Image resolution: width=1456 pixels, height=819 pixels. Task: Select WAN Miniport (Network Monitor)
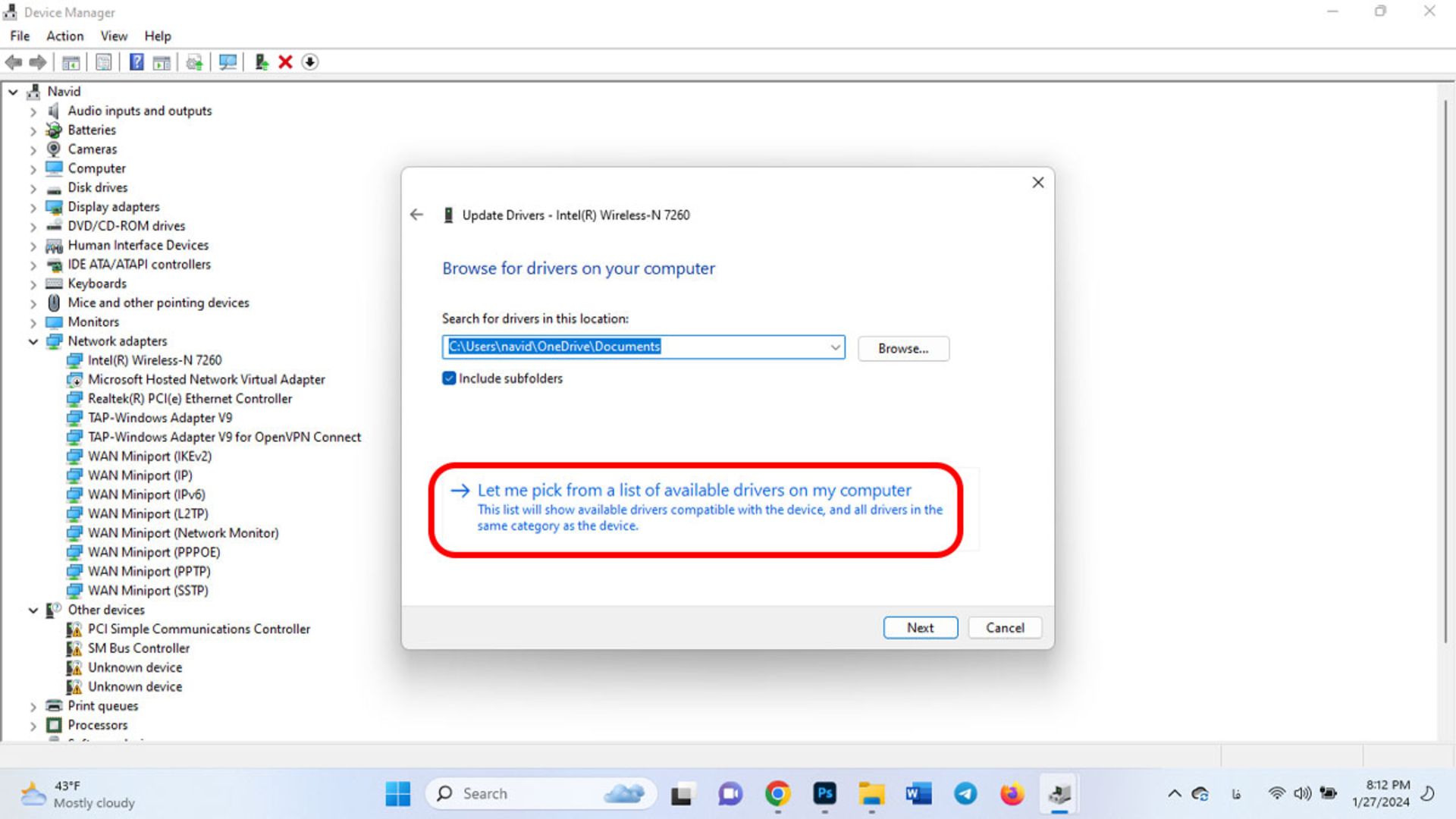pos(183,533)
